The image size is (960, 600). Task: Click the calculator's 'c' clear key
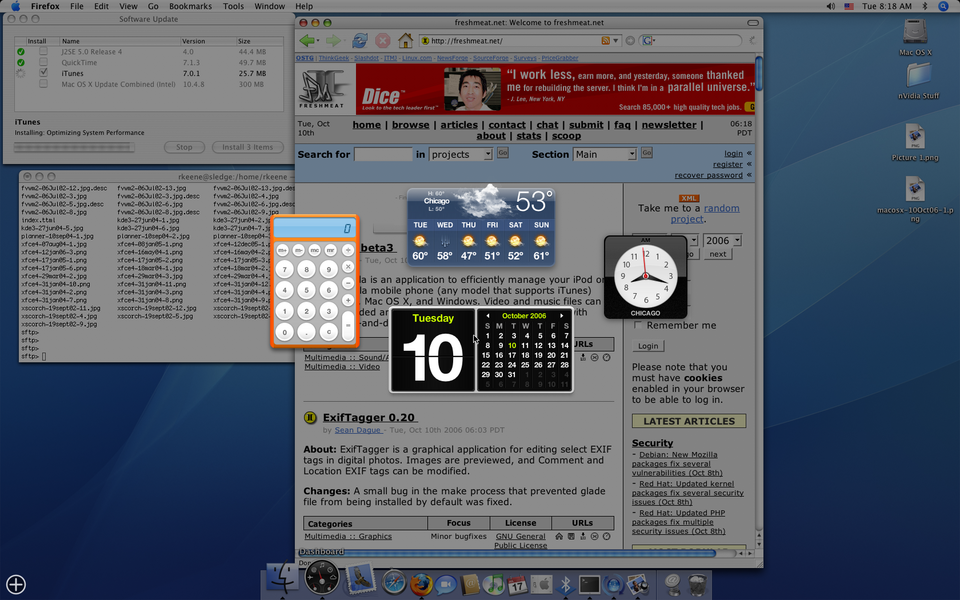tap(329, 332)
